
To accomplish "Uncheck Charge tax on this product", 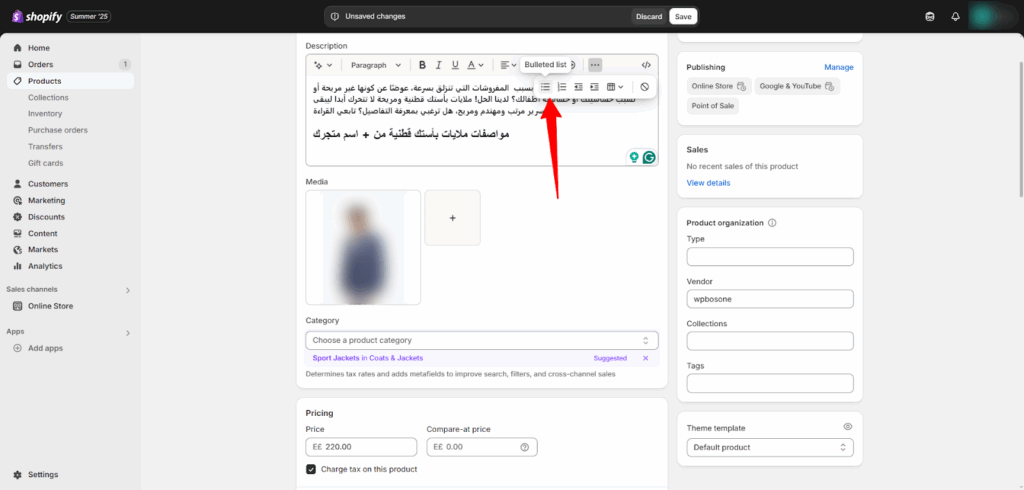I will click(x=312, y=469).
